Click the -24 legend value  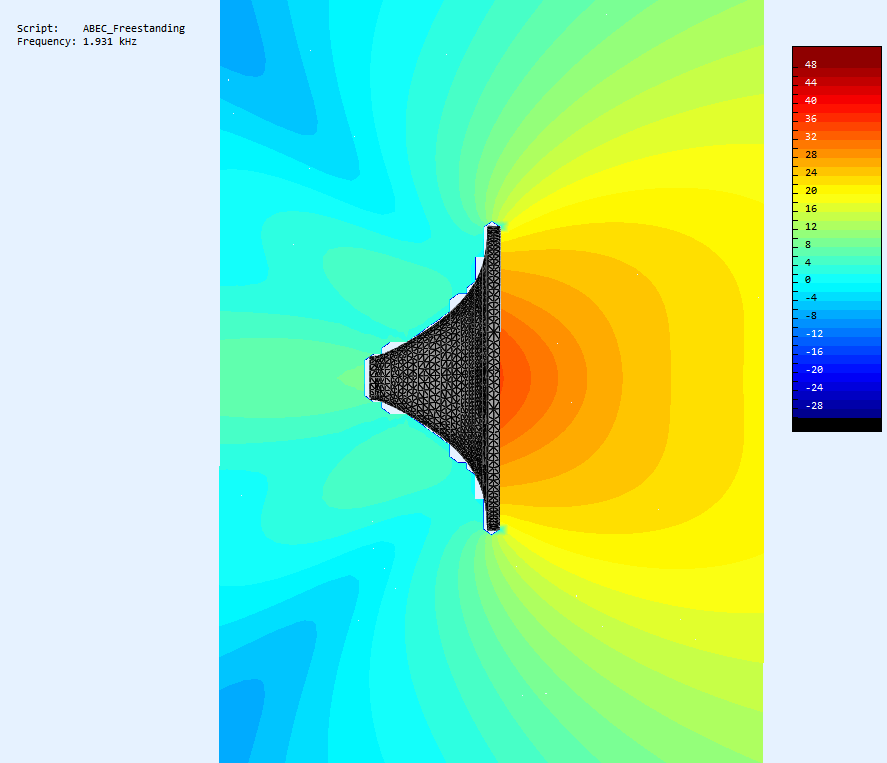pyautogui.click(x=814, y=388)
